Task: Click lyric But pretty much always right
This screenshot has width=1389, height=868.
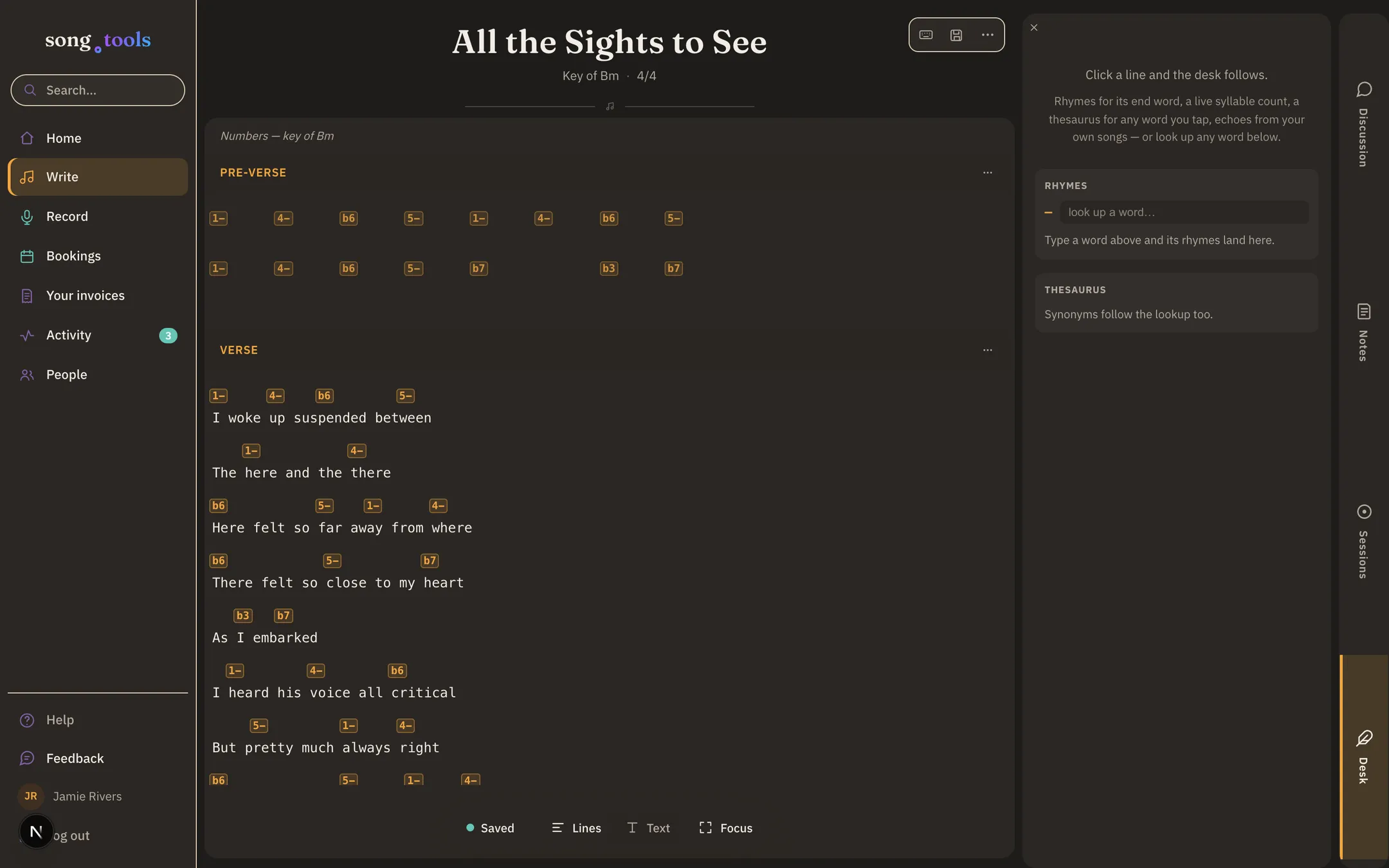Action: point(325,748)
